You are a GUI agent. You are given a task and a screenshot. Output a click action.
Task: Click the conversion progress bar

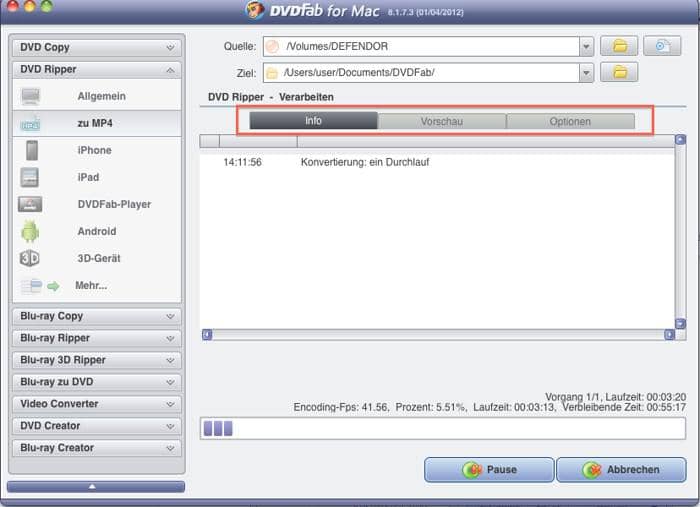point(442,428)
